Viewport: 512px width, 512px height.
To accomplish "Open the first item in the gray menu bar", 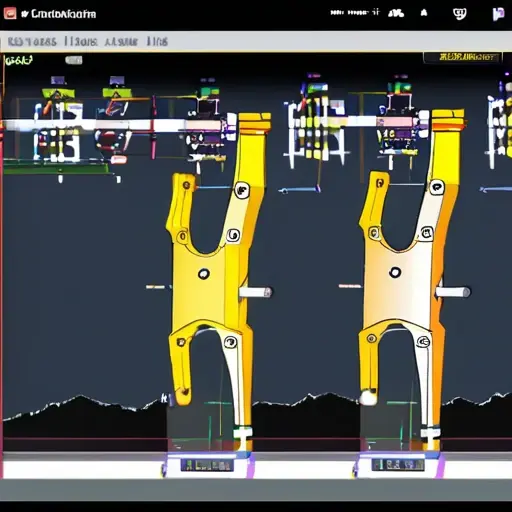I will pos(32,42).
